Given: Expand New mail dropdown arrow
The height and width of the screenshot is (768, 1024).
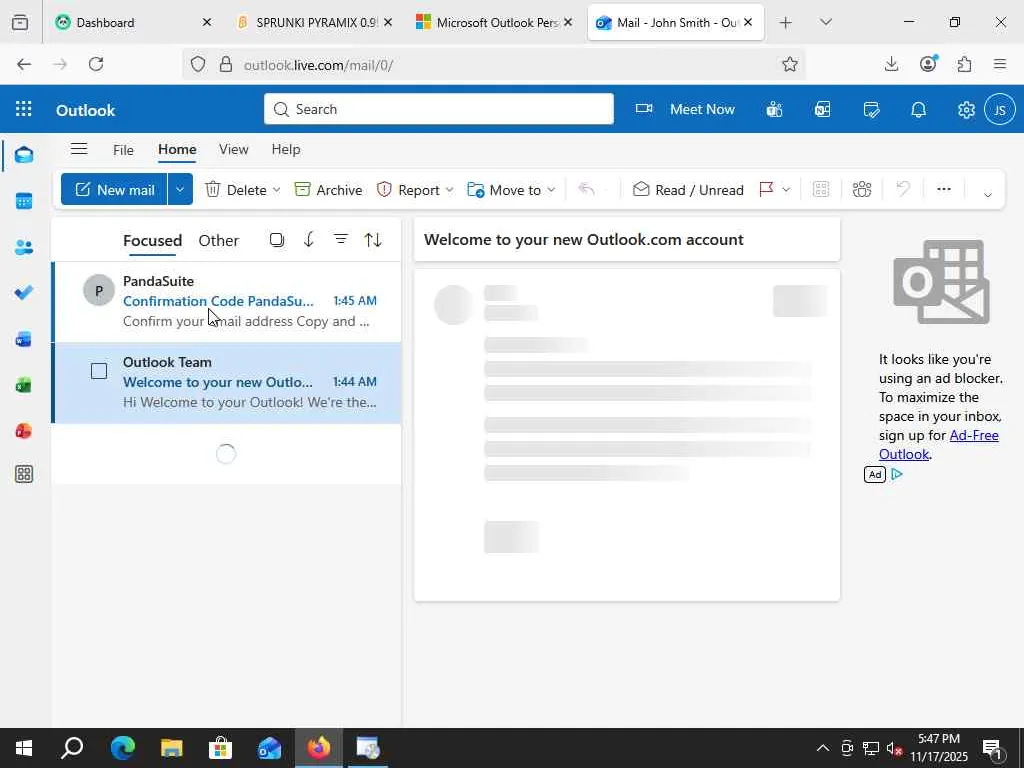Looking at the screenshot, I should 180,189.
